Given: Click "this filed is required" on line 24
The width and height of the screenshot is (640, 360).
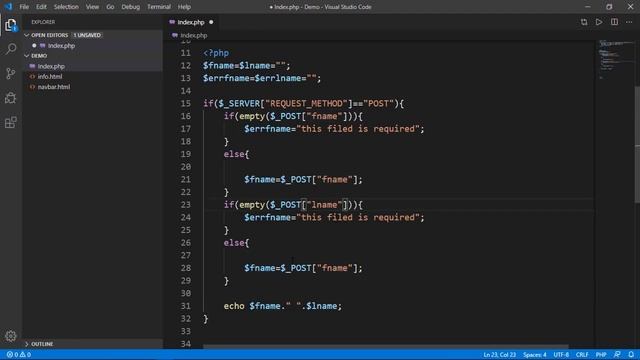Looking at the screenshot, I should [x=358, y=218].
